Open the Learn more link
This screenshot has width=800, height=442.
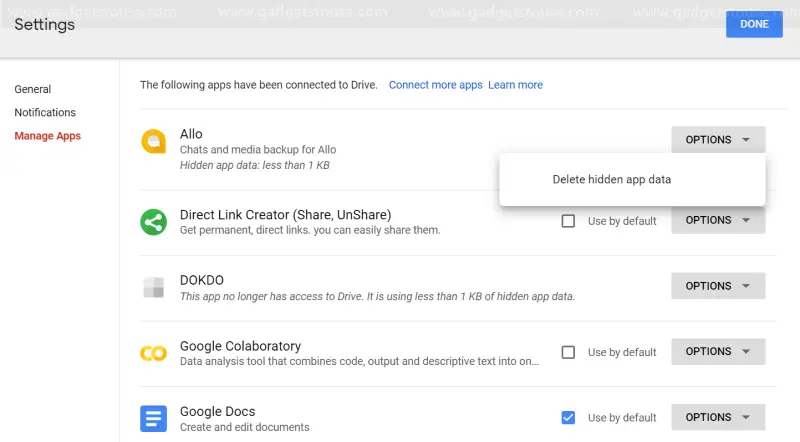click(x=515, y=85)
